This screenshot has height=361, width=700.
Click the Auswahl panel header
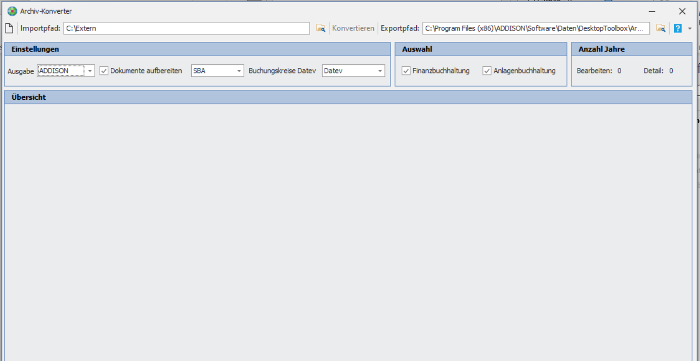click(481, 49)
